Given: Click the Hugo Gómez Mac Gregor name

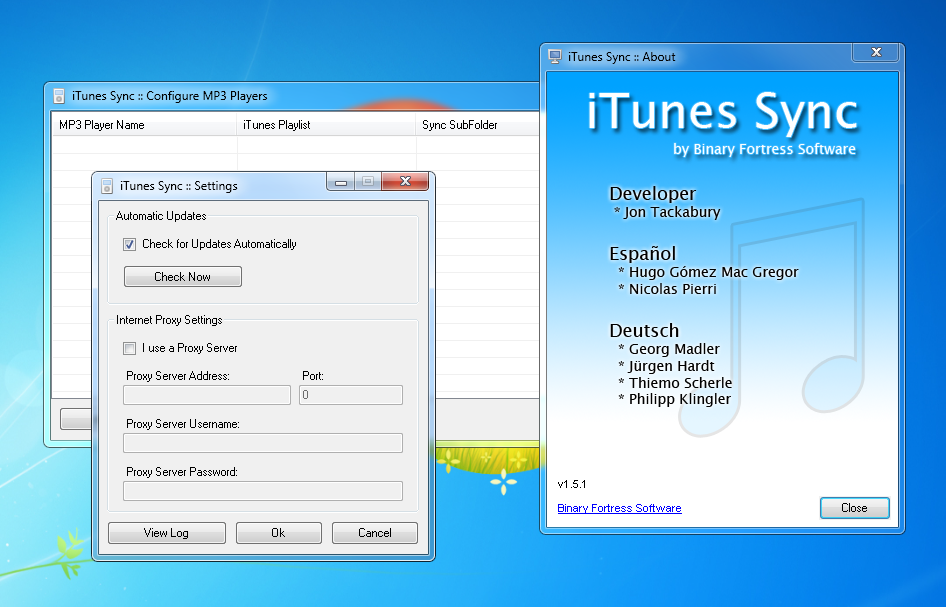Looking at the screenshot, I should click(713, 272).
